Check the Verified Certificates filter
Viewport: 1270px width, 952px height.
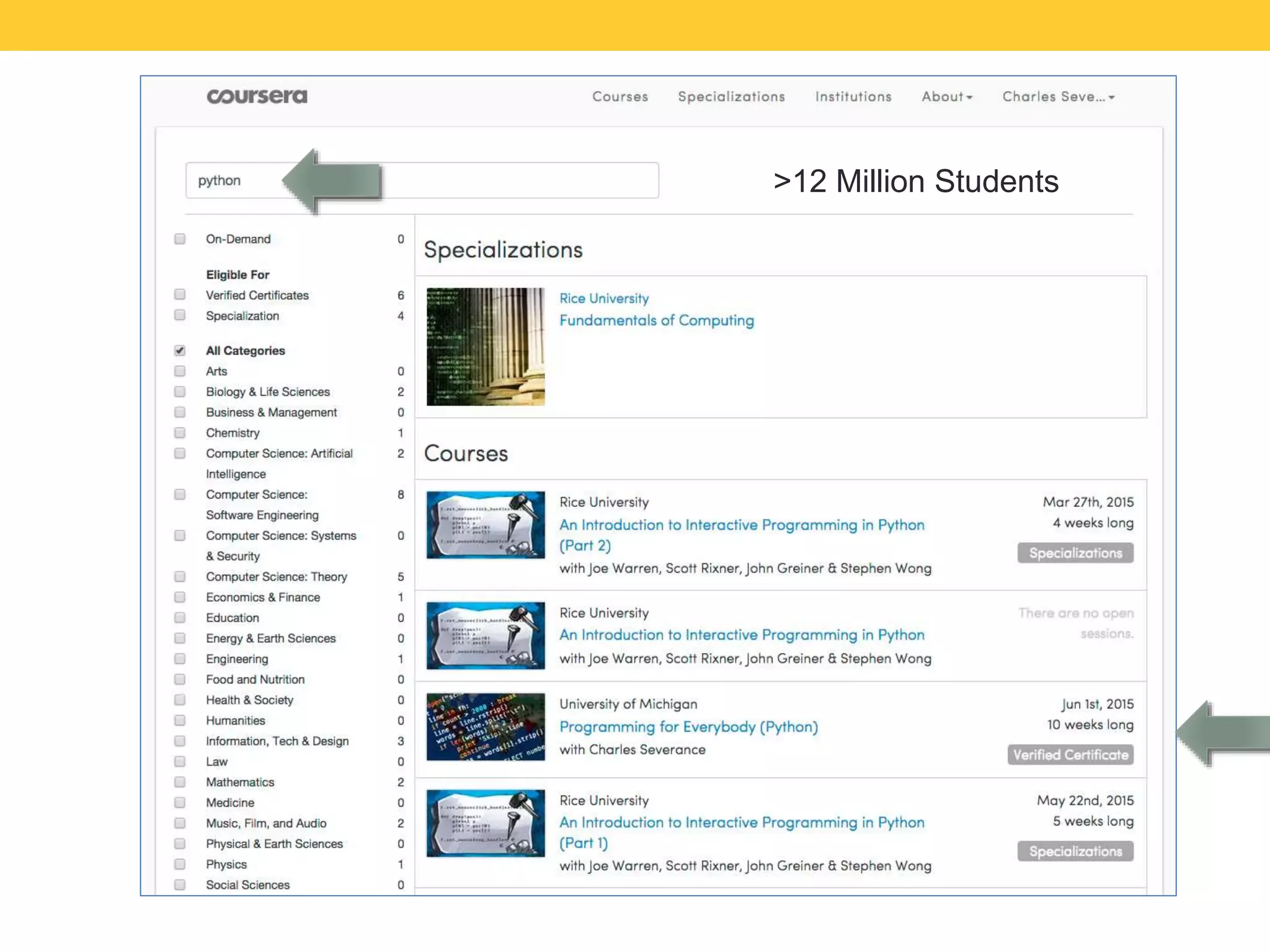click(x=180, y=294)
